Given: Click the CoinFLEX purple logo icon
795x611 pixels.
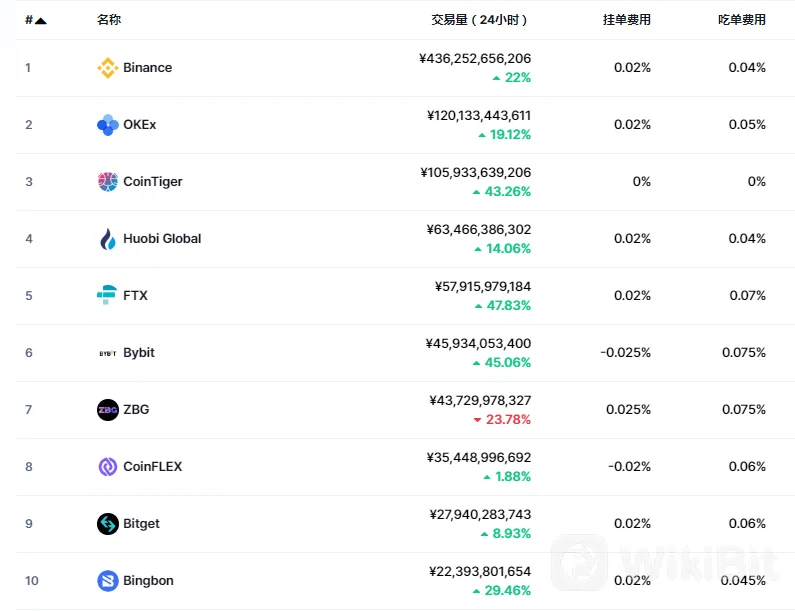Looking at the screenshot, I should (107, 467).
